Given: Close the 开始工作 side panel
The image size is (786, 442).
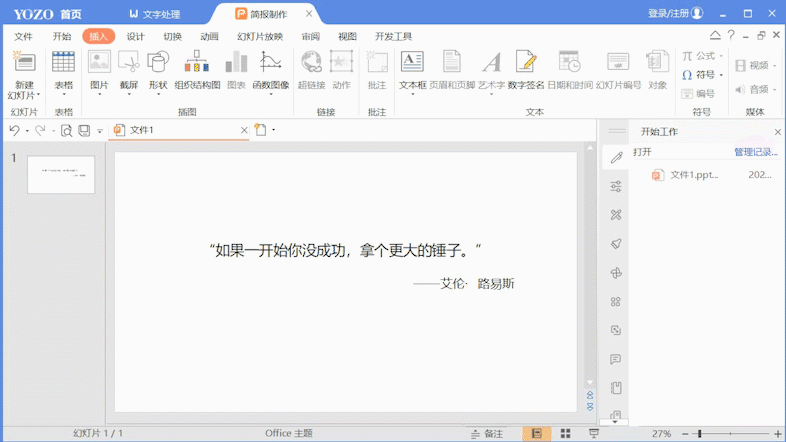Looking at the screenshot, I should click(777, 132).
